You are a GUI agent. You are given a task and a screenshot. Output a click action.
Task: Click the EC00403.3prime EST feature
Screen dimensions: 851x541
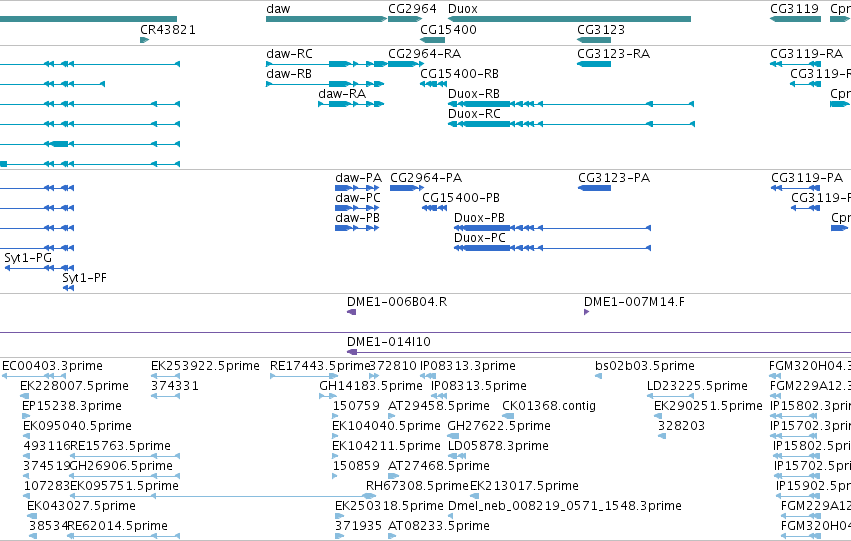point(34,375)
